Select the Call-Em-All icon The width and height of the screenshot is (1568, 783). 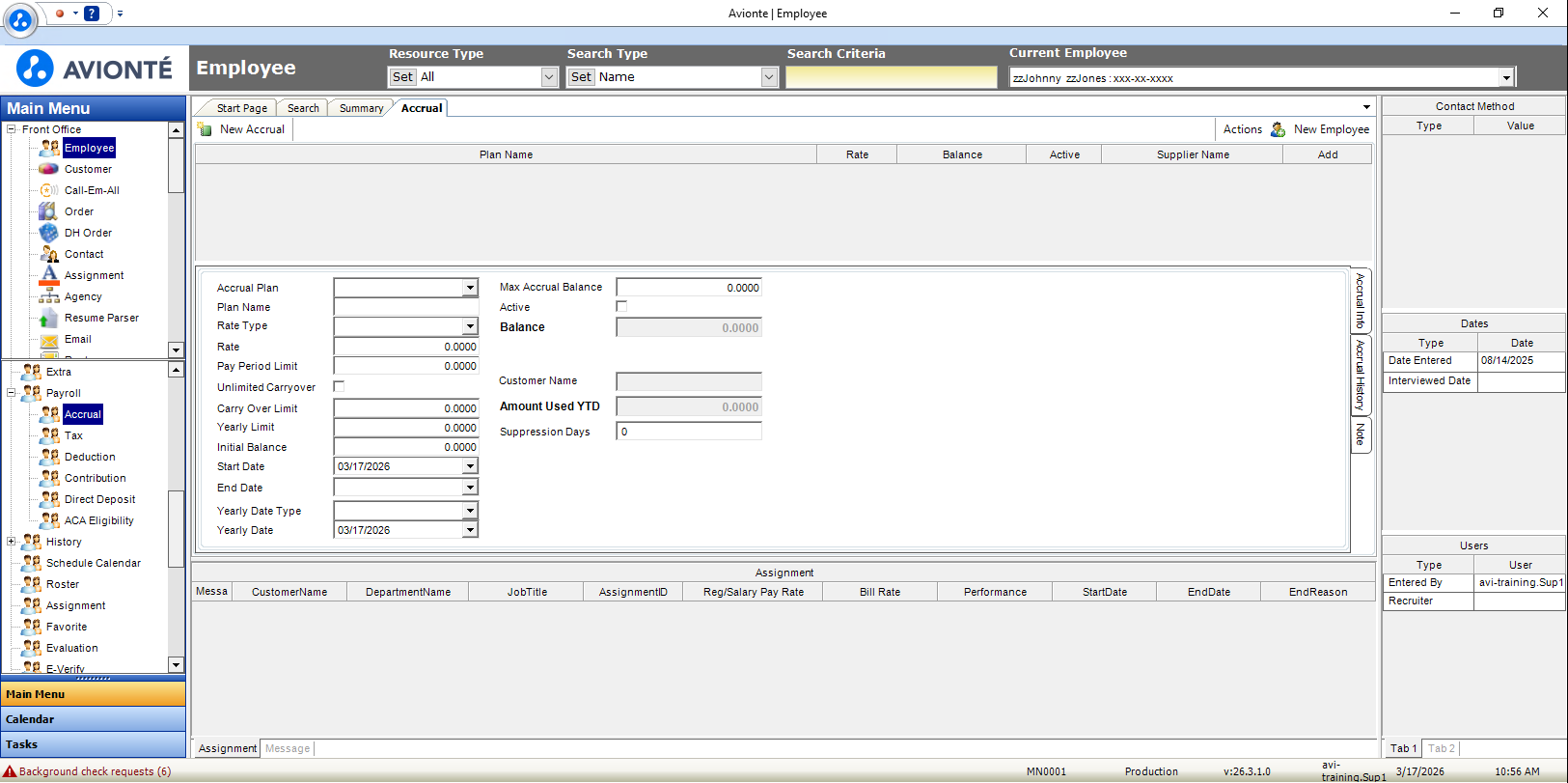pyautogui.click(x=49, y=190)
